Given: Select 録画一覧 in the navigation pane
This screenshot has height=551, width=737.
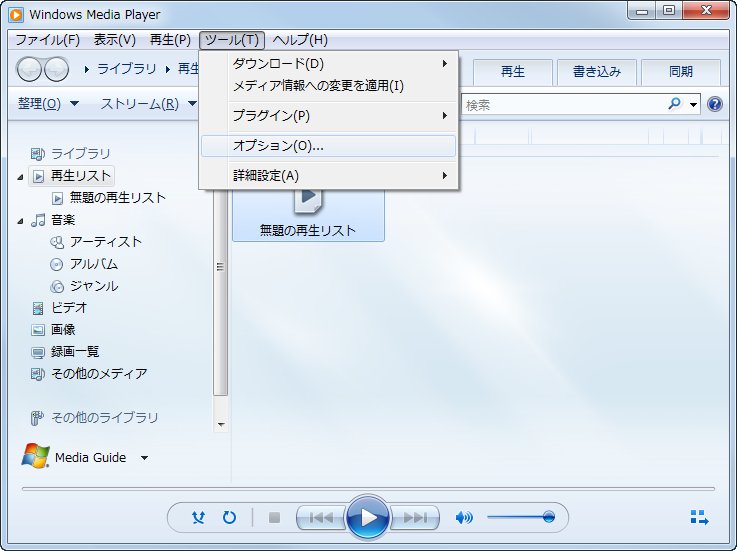Looking at the screenshot, I should click(75, 352).
